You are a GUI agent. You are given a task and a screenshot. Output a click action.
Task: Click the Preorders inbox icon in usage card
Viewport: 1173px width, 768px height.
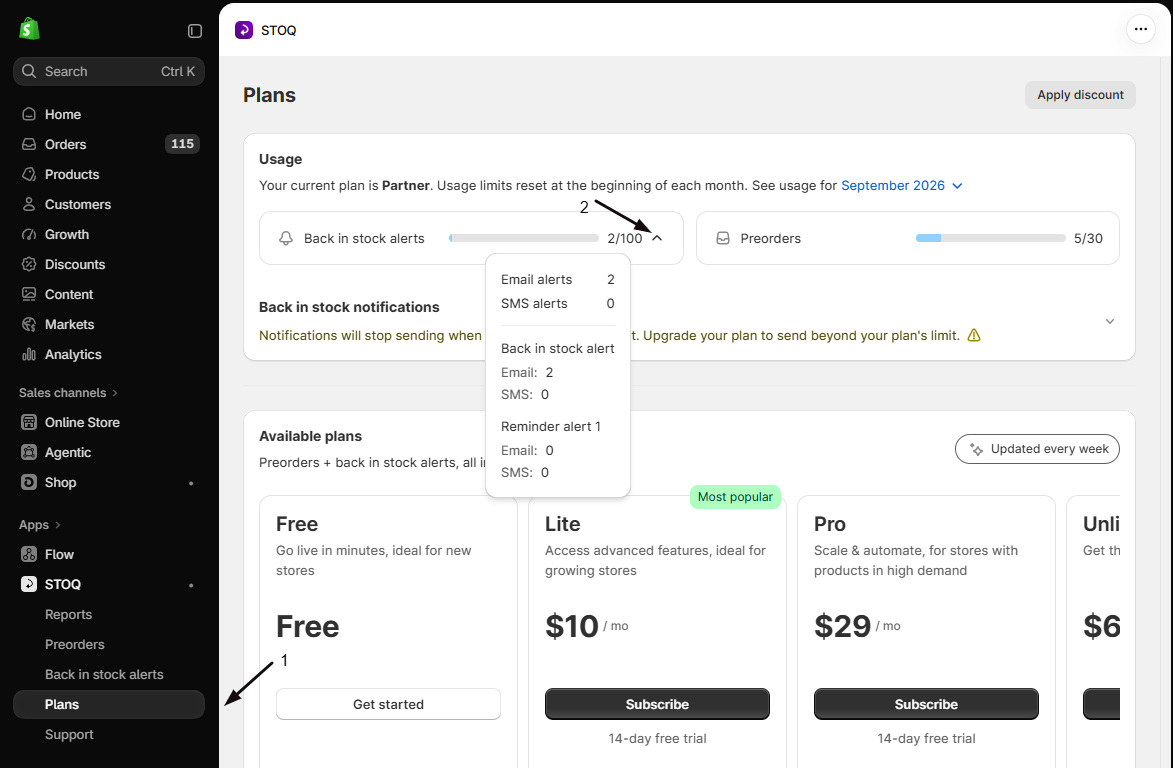(723, 239)
